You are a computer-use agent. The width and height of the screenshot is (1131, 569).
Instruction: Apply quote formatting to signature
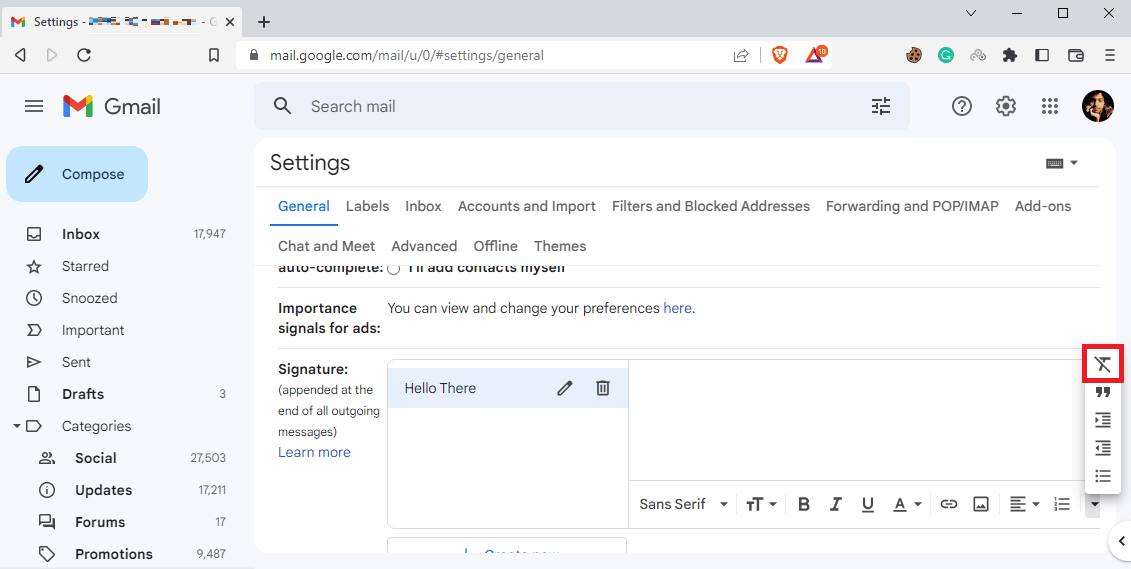tap(1102, 392)
